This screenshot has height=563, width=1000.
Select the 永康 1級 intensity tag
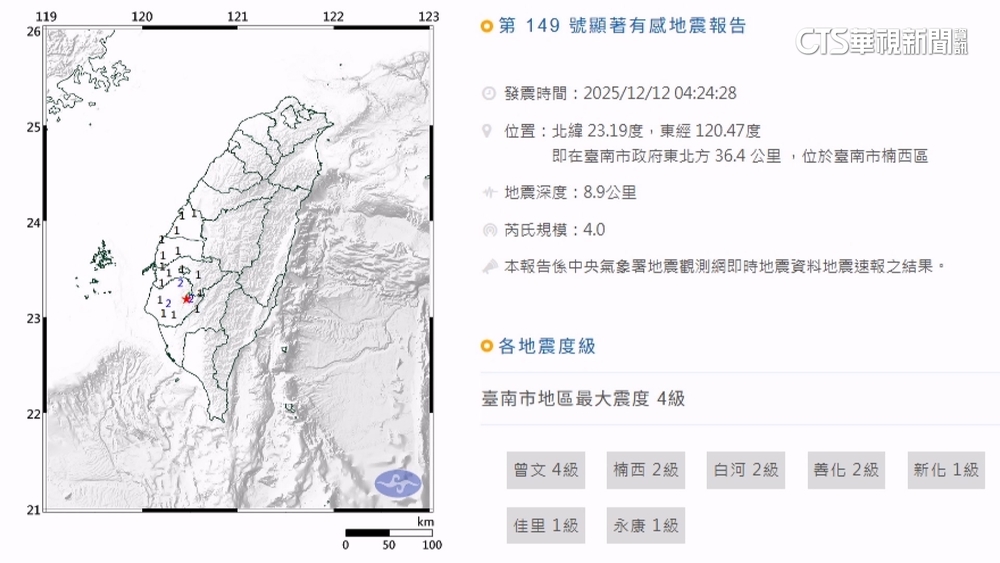[645, 525]
